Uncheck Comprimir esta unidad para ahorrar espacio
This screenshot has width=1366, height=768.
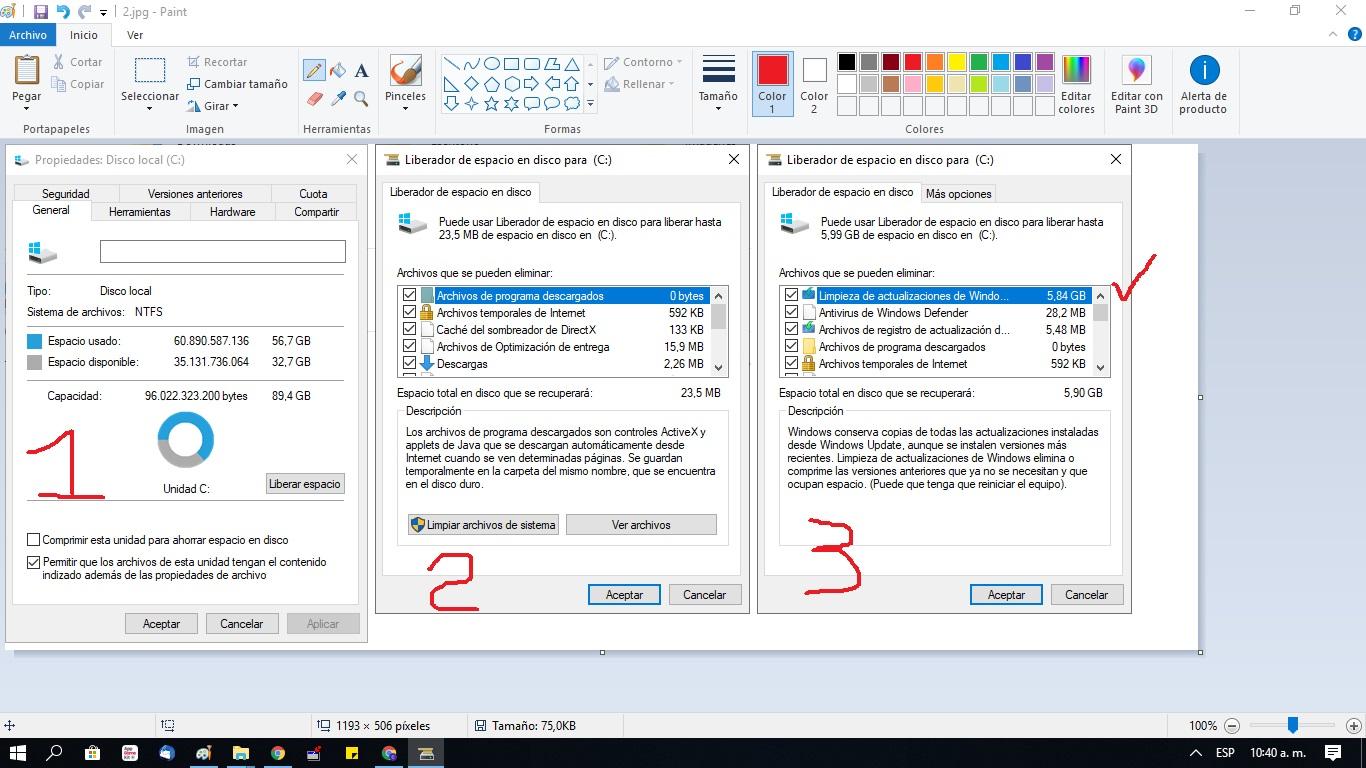[33, 540]
